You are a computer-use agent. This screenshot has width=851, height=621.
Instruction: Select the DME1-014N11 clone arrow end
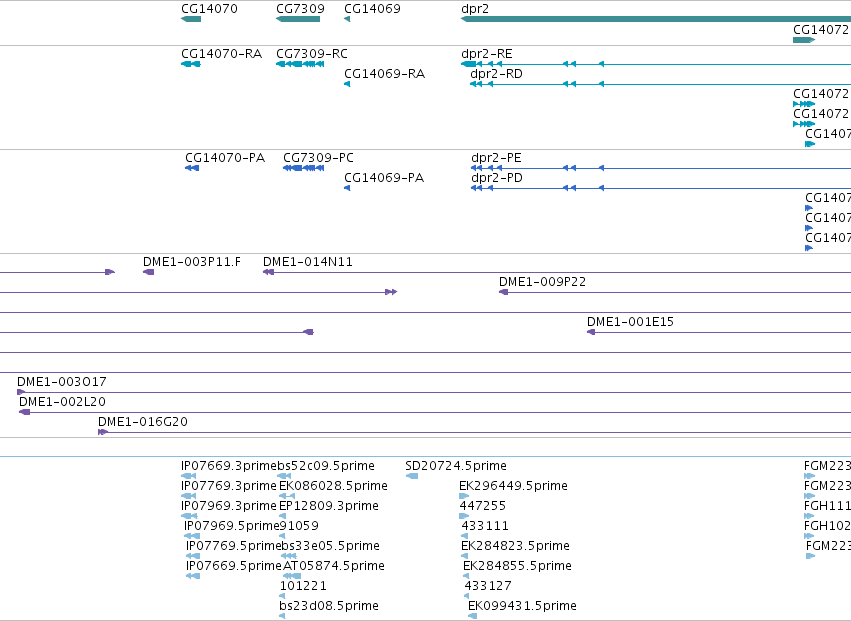click(268, 272)
